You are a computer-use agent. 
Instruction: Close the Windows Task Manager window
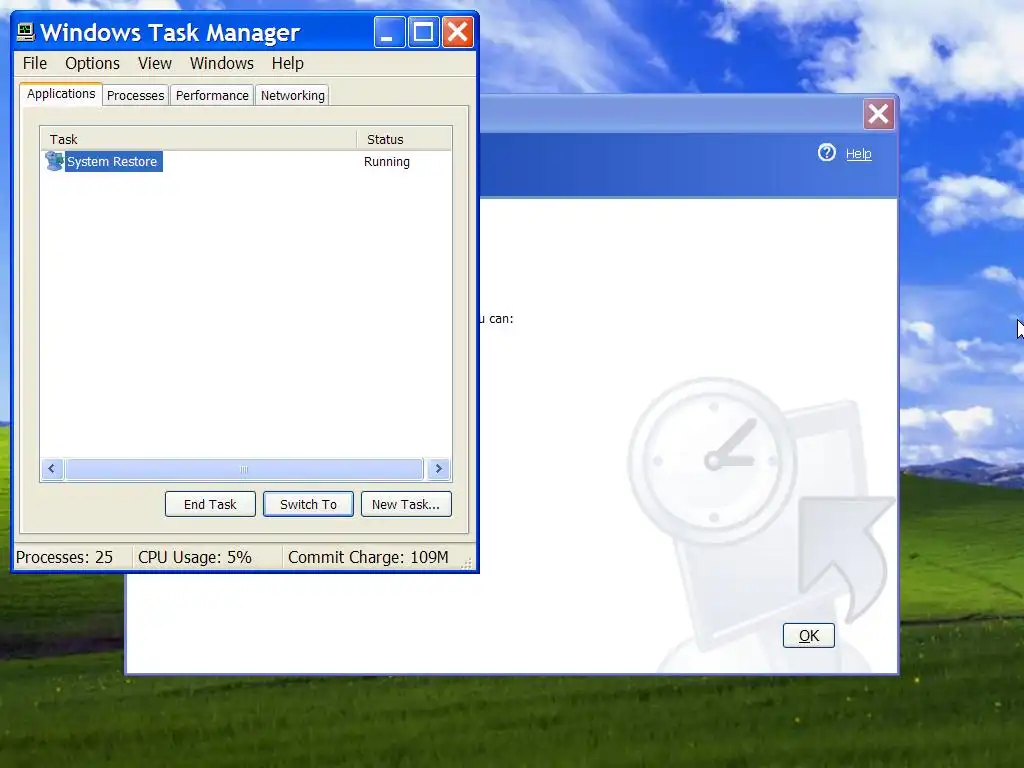pyautogui.click(x=458, y=32)
